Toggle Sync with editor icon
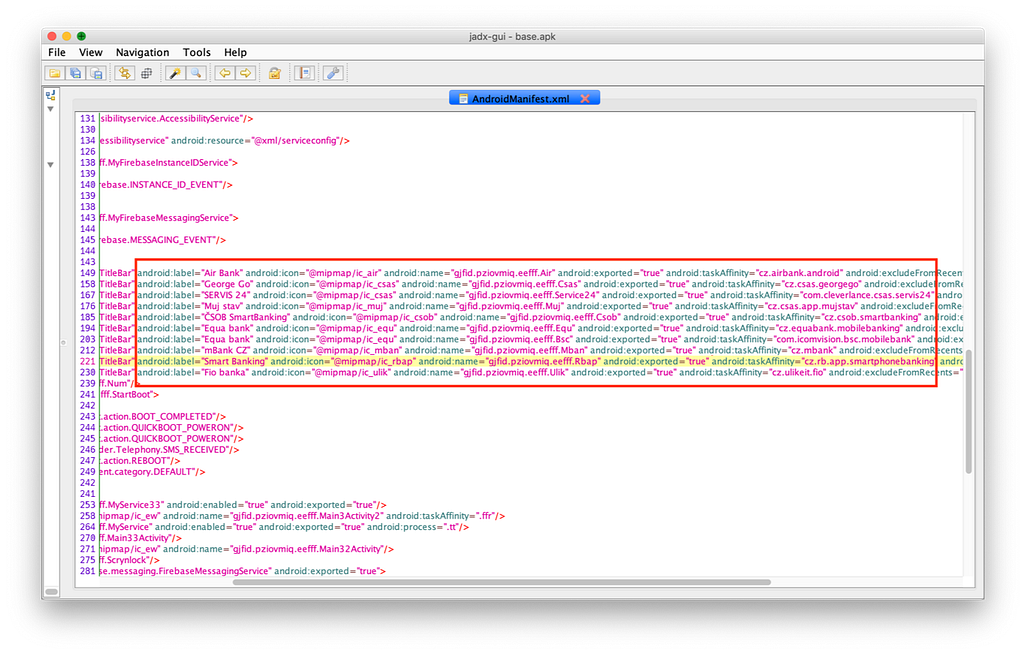 [124, 73]
